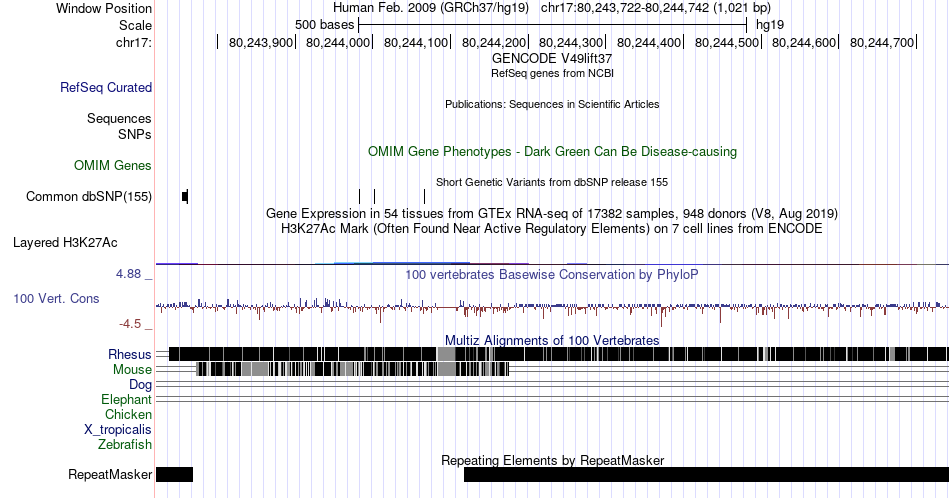
Task: Click the 4.88 PhyloP maximum value
Action: [128, 274]
